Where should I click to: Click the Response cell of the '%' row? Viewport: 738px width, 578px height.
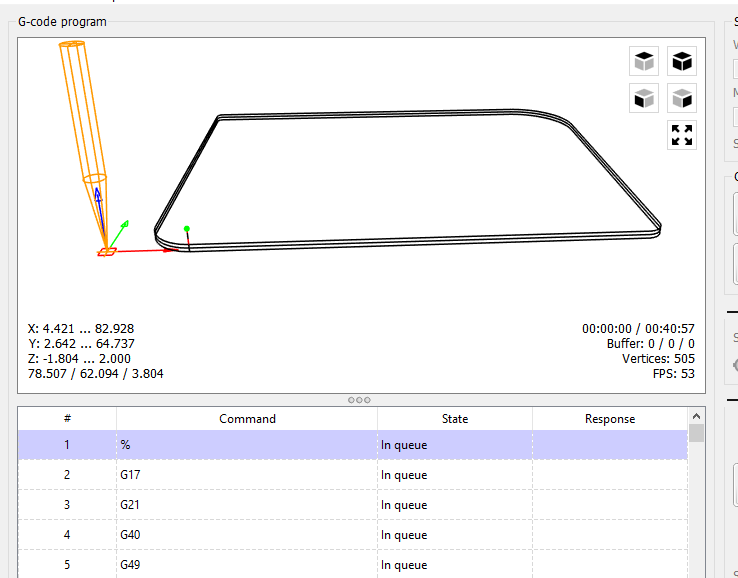pos(610,445)
